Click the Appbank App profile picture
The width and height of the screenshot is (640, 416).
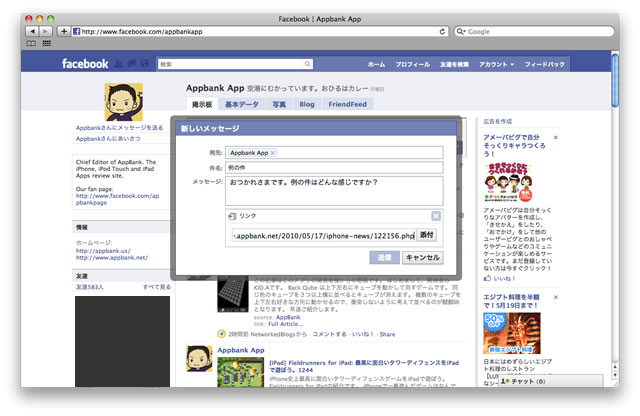(x=124, y=102)
